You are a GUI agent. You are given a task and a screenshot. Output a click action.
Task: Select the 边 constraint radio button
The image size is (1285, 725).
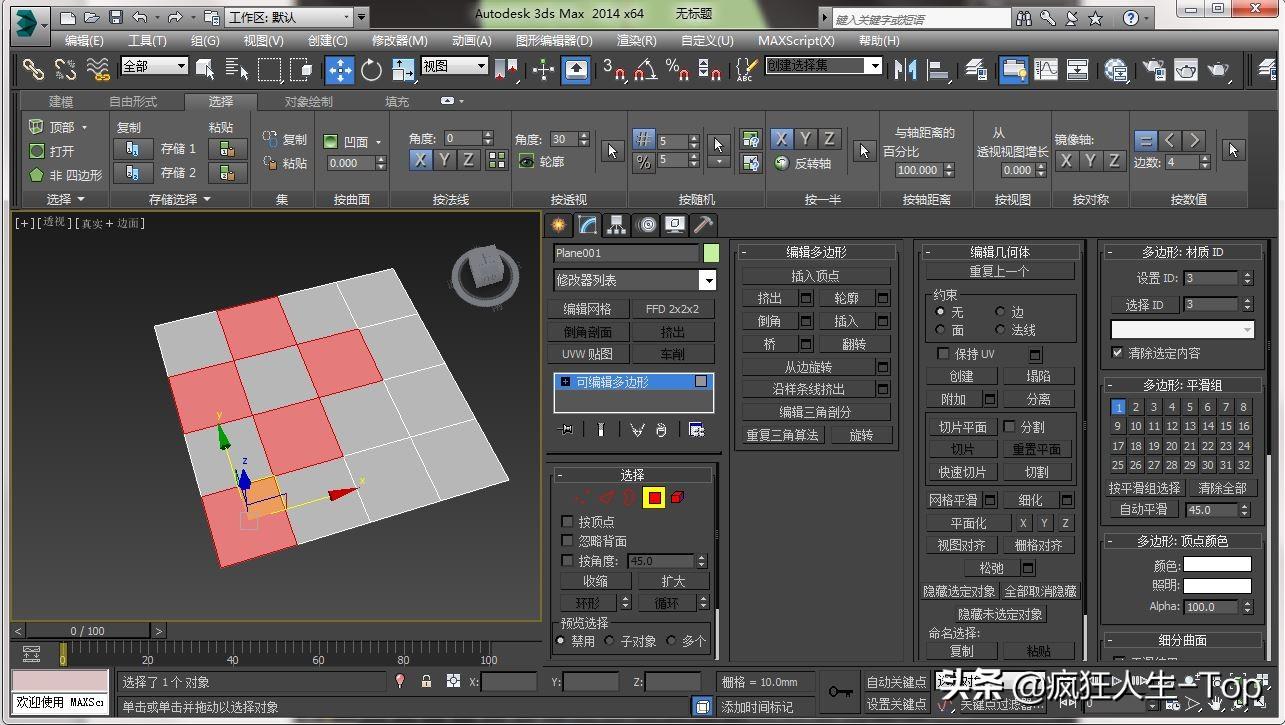[x=999, y=312]
